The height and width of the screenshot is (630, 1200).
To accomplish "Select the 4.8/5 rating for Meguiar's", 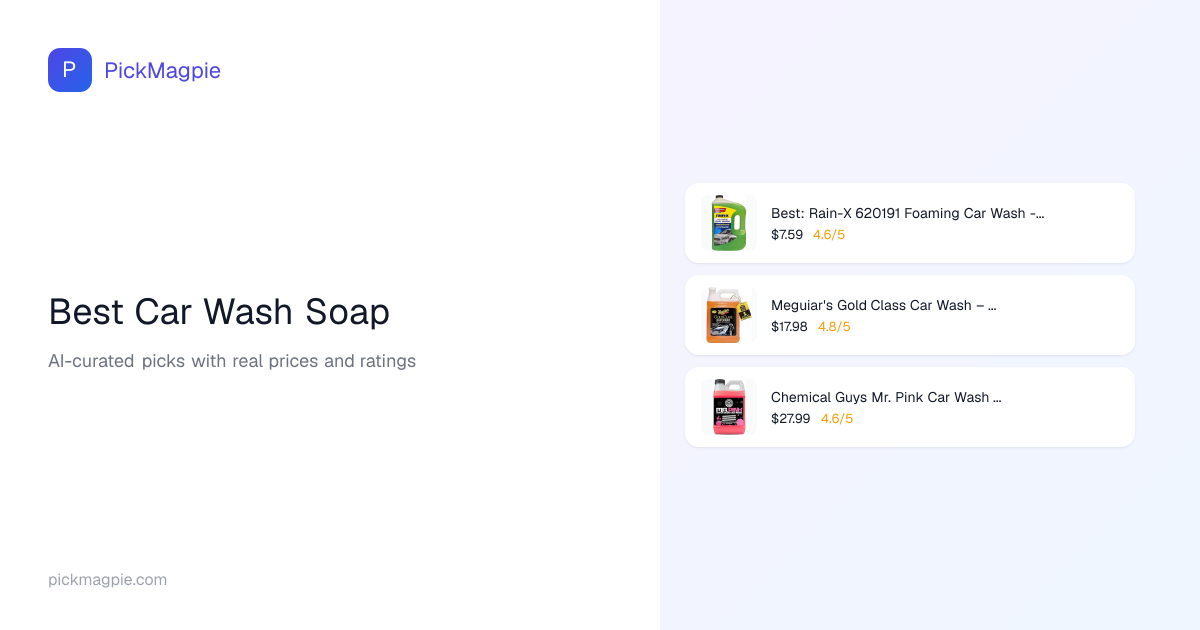I will point(834,327).
